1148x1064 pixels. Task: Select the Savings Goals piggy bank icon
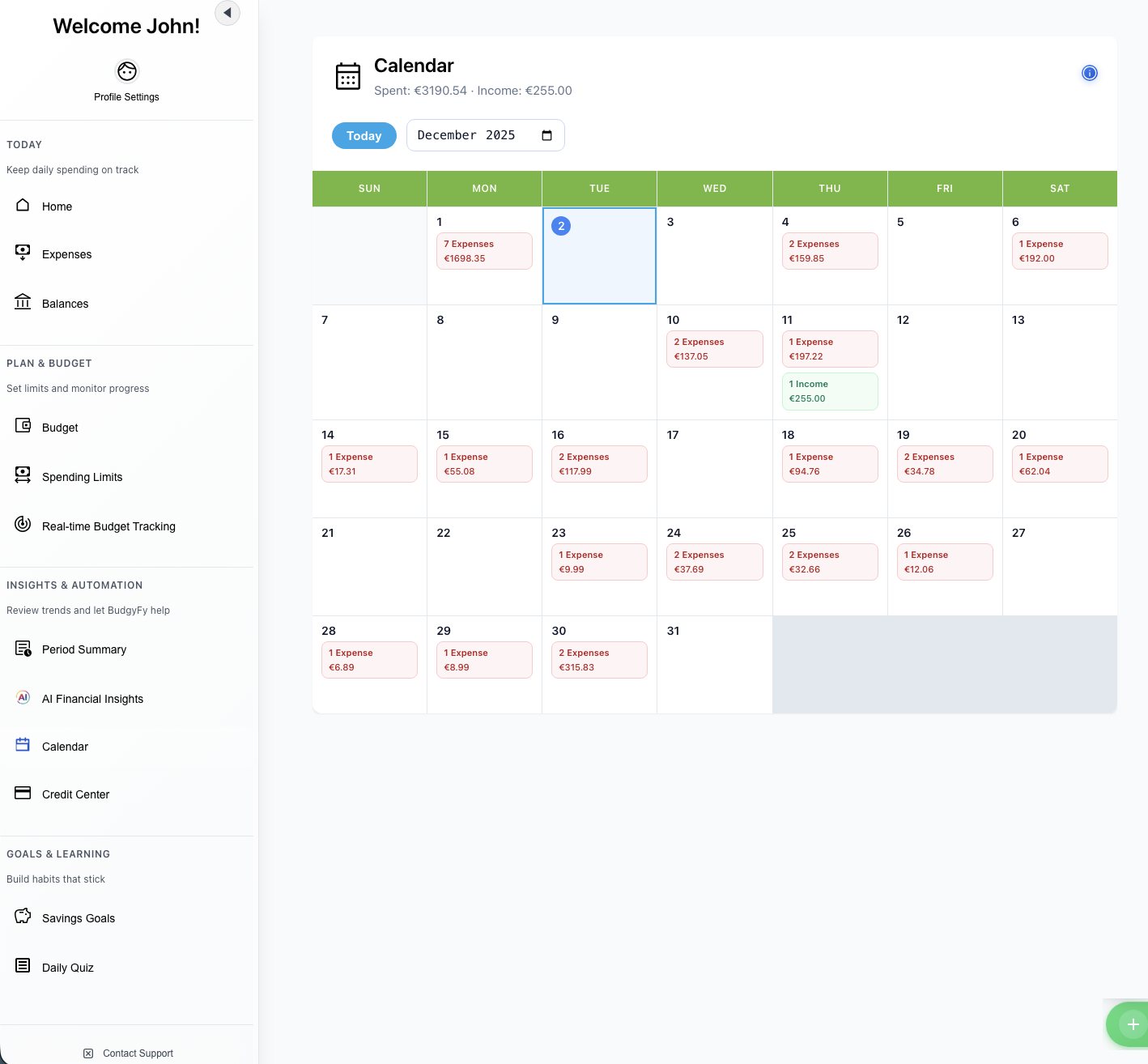[22, 916]
